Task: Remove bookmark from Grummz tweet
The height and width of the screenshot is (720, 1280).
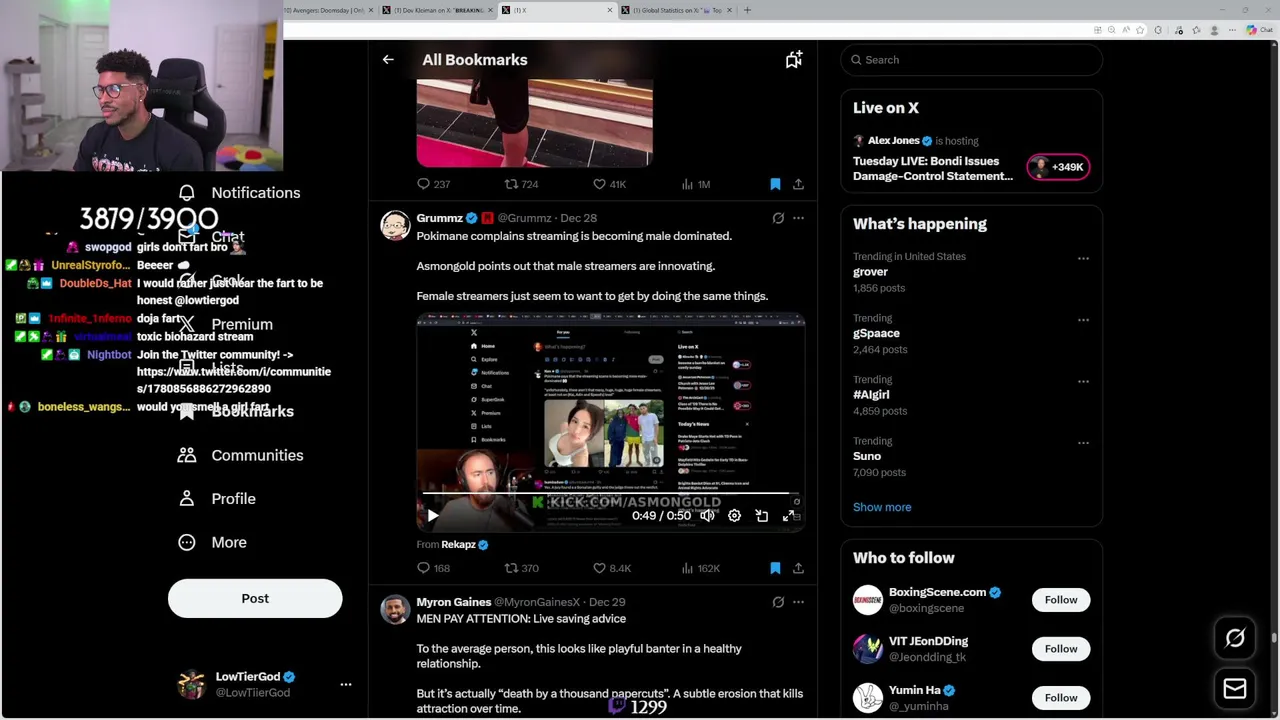Action: click(775, 568)
